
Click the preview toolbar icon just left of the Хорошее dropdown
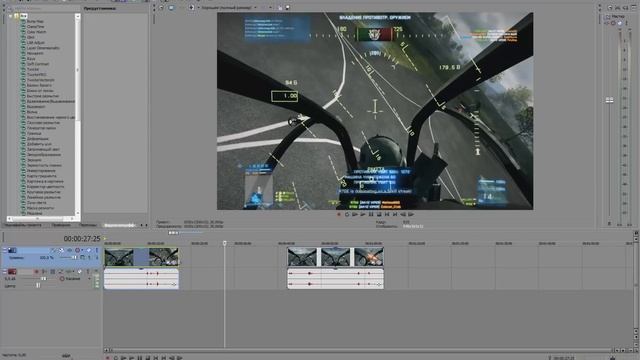191,7
